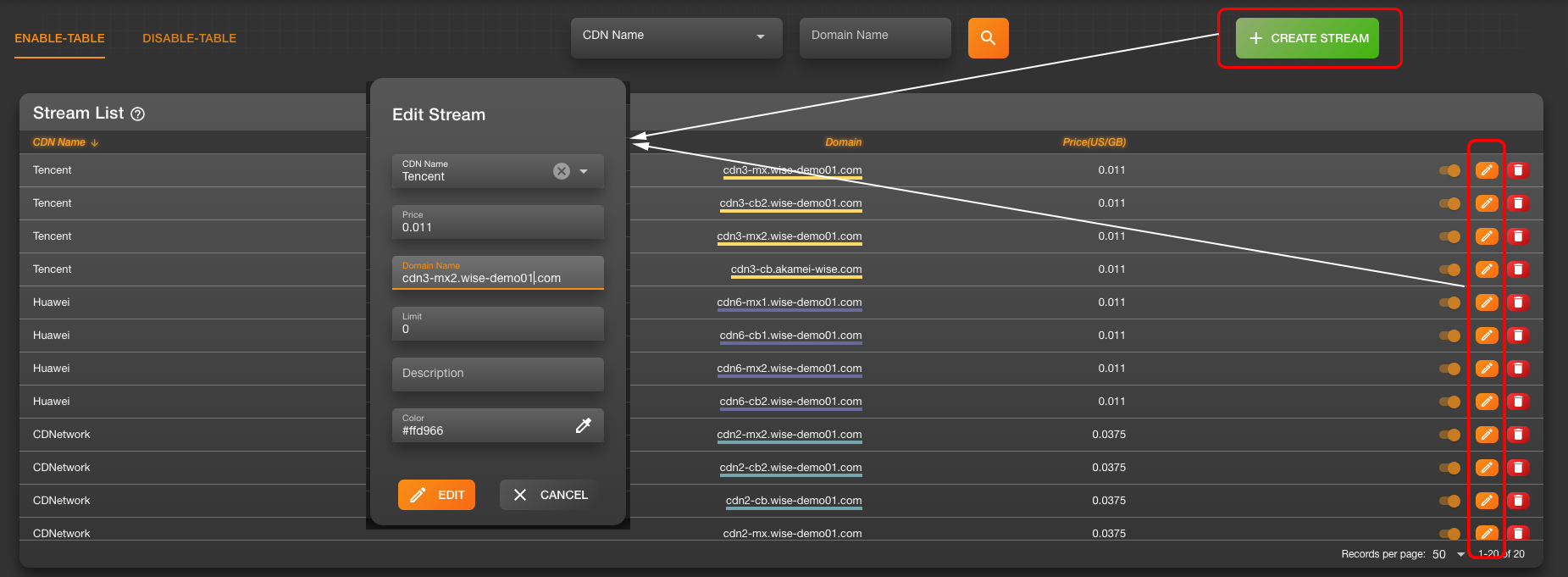The width and height of the screenshot is (1568, 577).
Task: Toggle enable switch for cdn3-cb.akamei-wise.com
Action: [x=1449, y=269]
